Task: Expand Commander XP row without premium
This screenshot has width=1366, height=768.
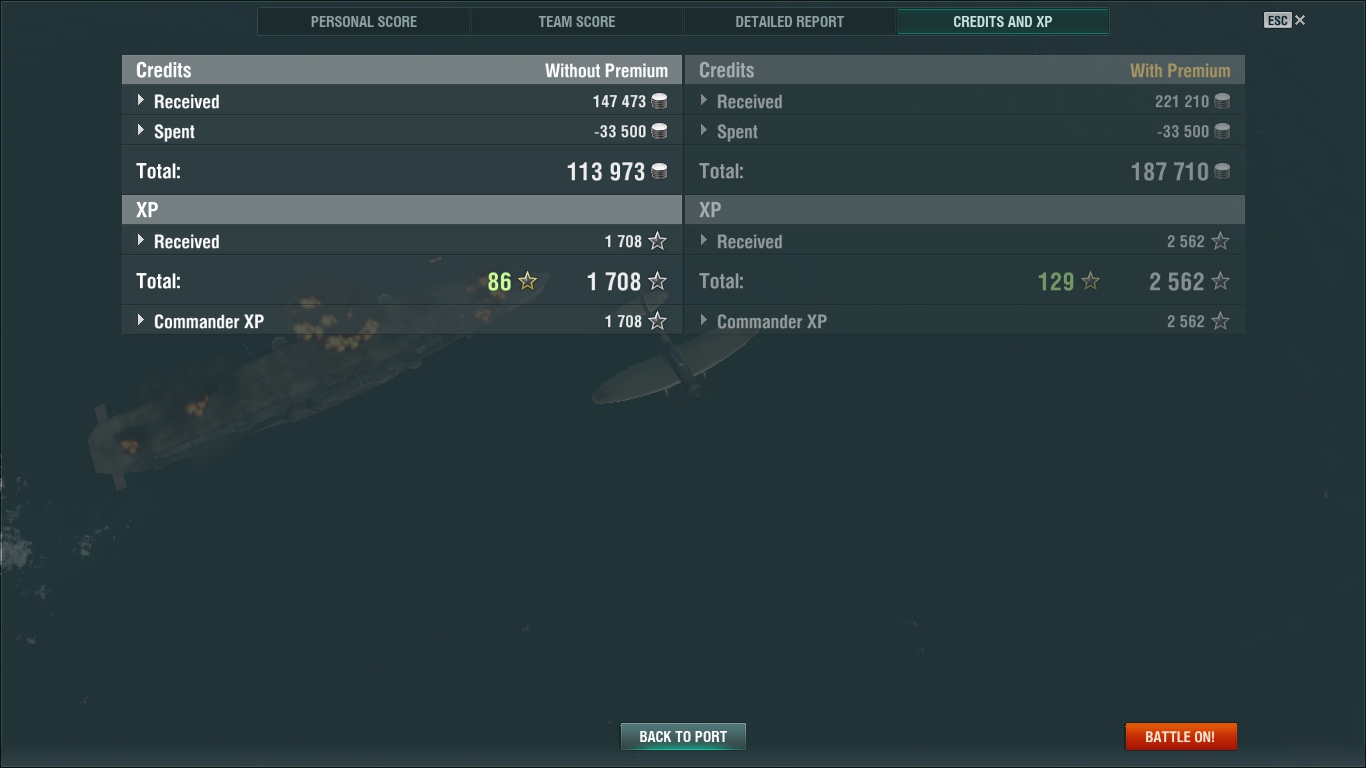Action: click(x=401, y=321)
